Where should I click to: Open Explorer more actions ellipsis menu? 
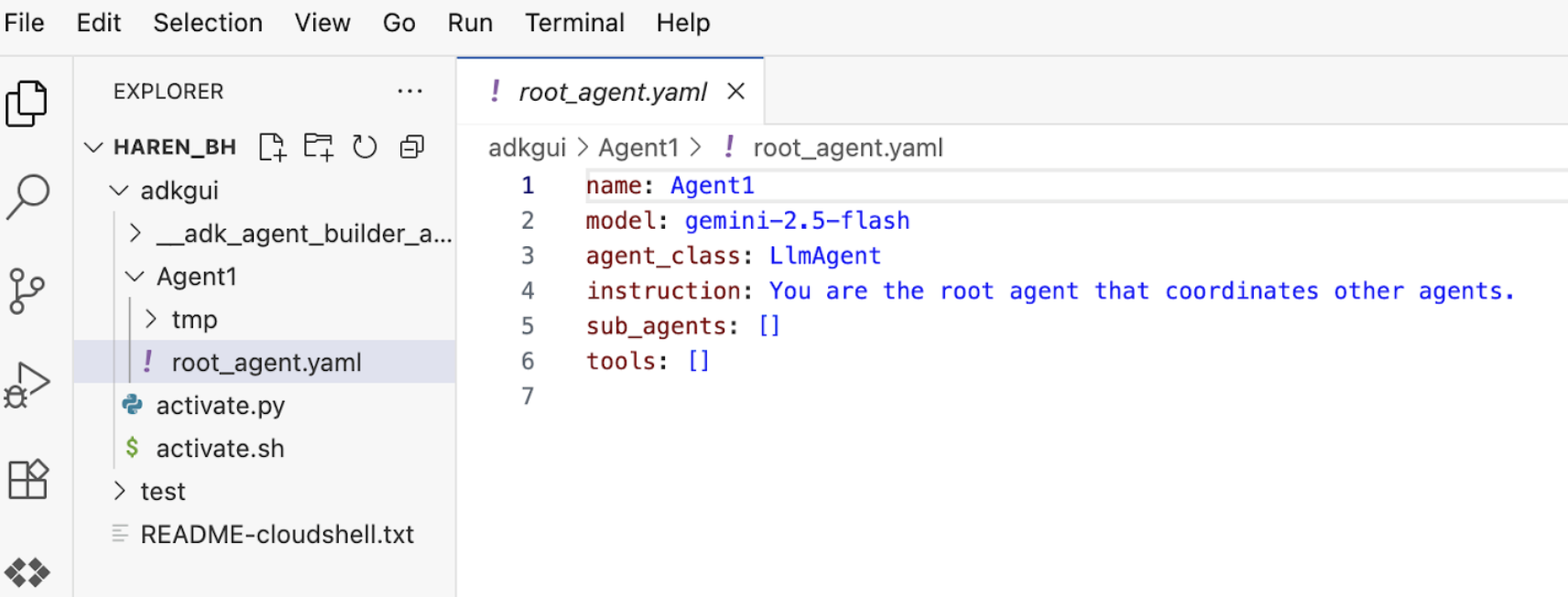409,92
